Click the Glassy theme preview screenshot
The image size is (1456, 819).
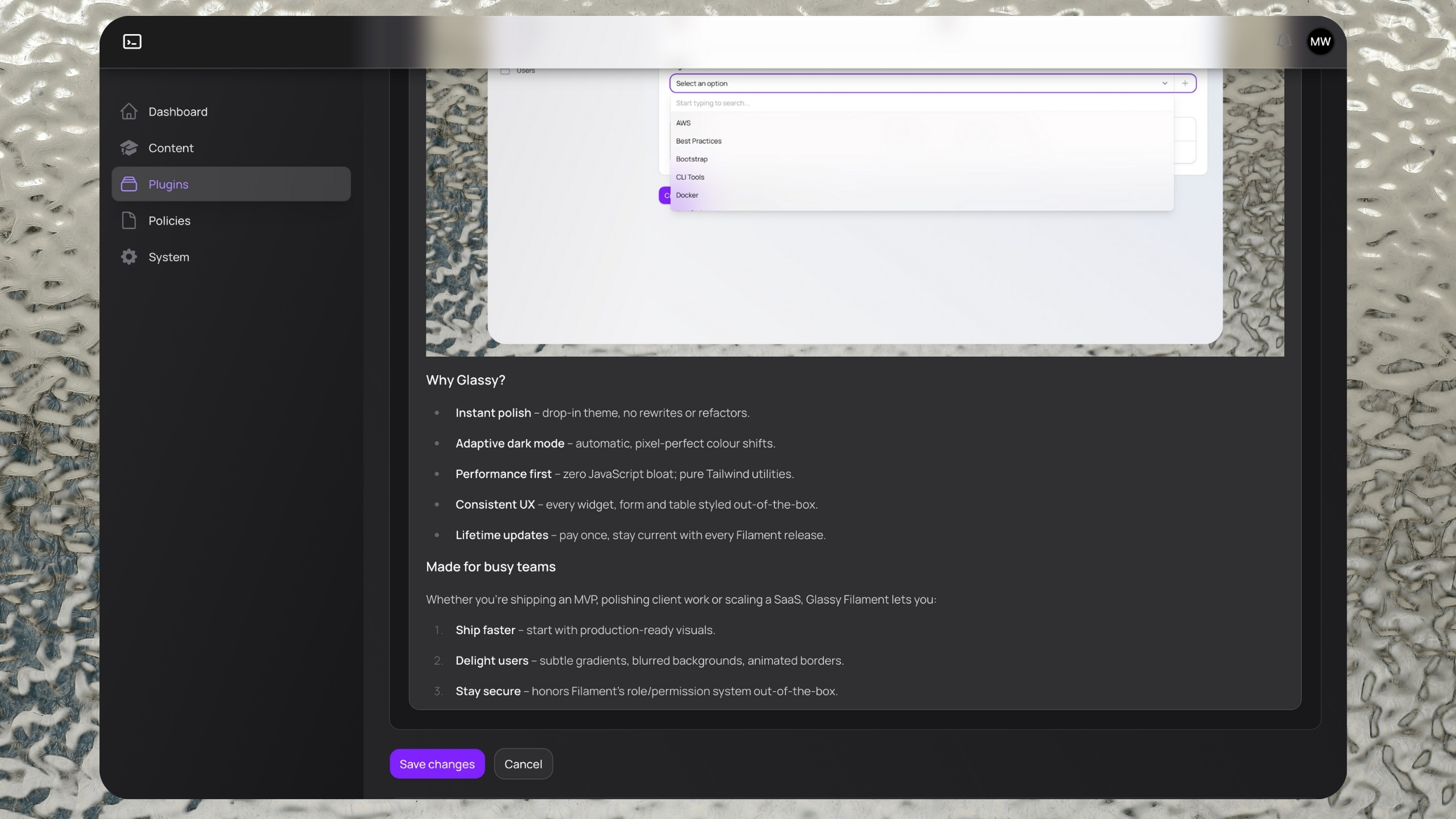click(855, 213)
